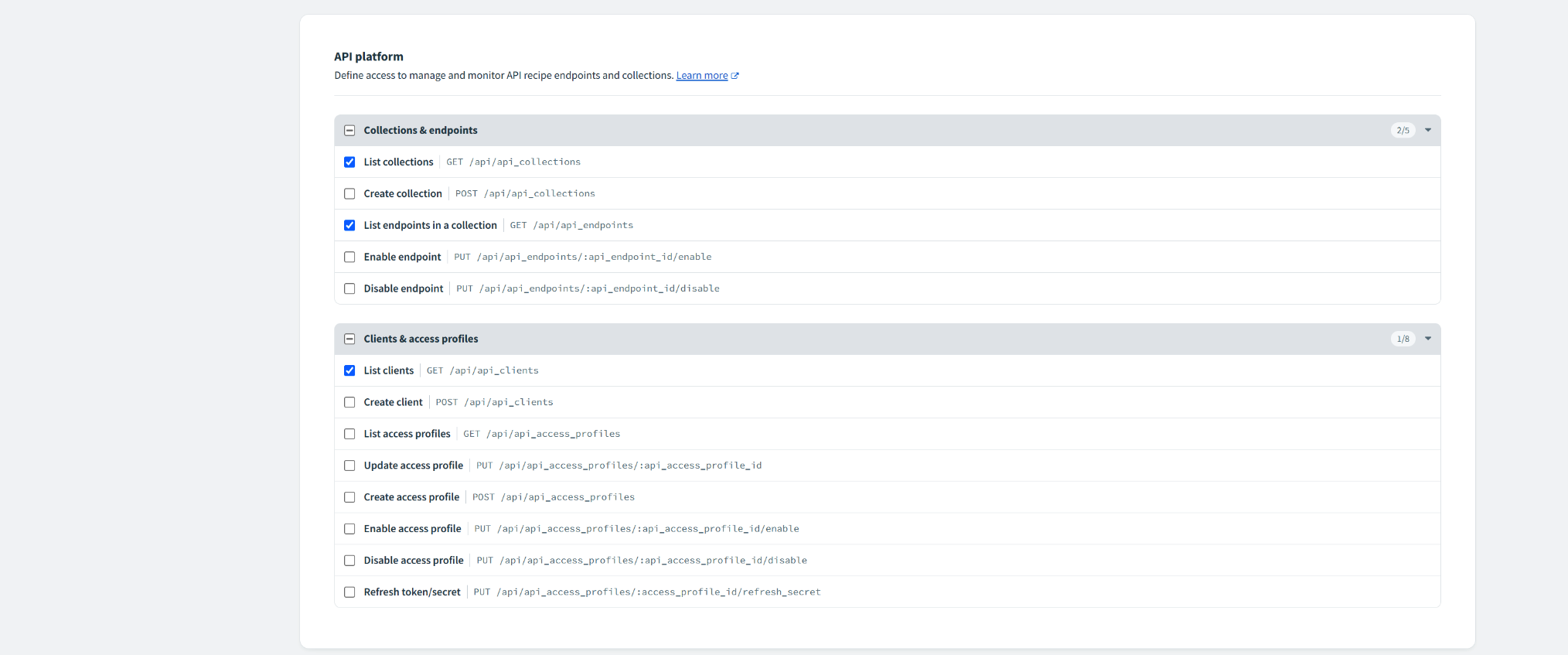Screen dimensions: 1568x655
Task: Check the Enable endpoint permission
Action: (349, 258)
